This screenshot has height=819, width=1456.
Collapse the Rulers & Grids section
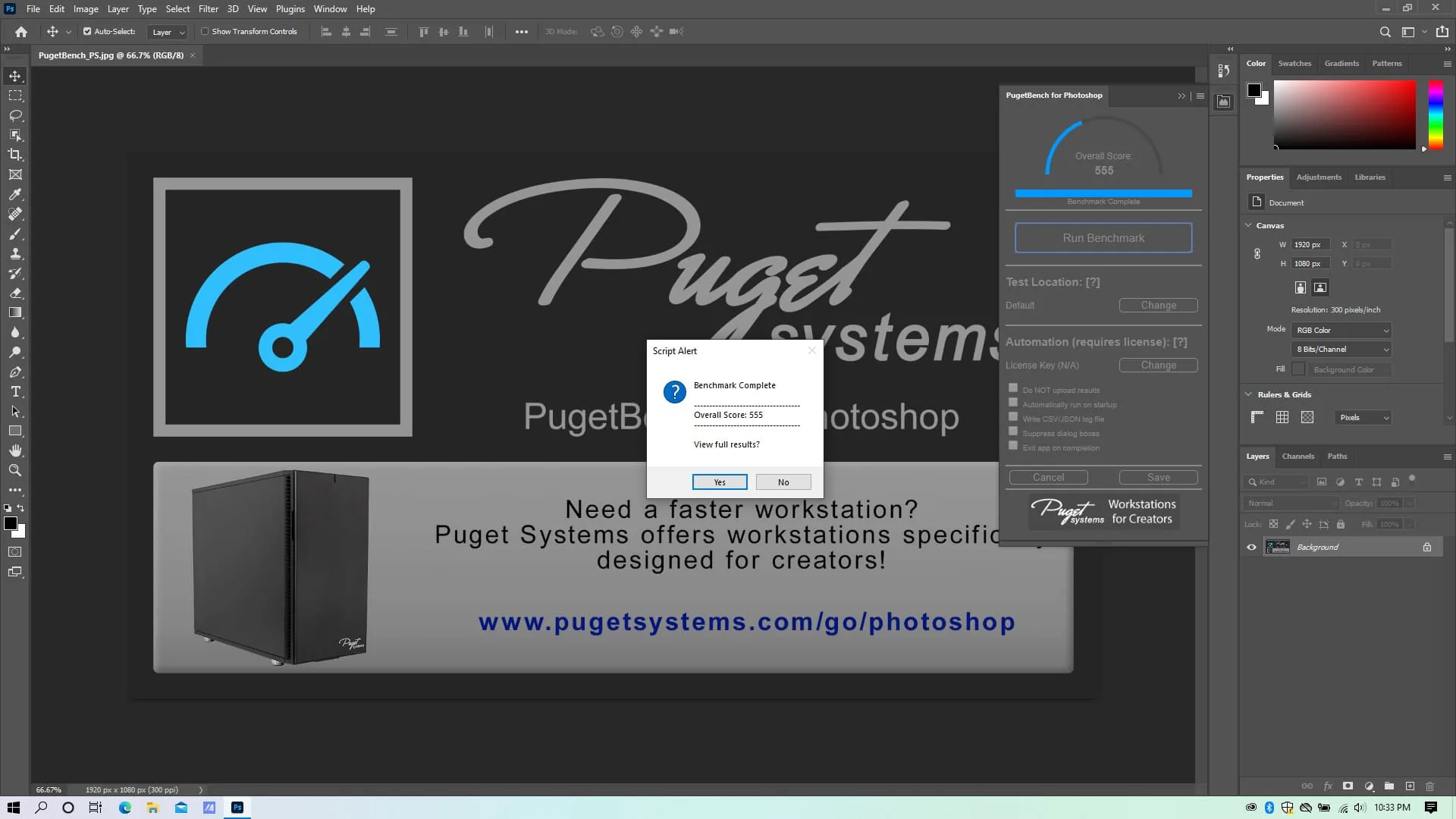[x=1248, y=394]
